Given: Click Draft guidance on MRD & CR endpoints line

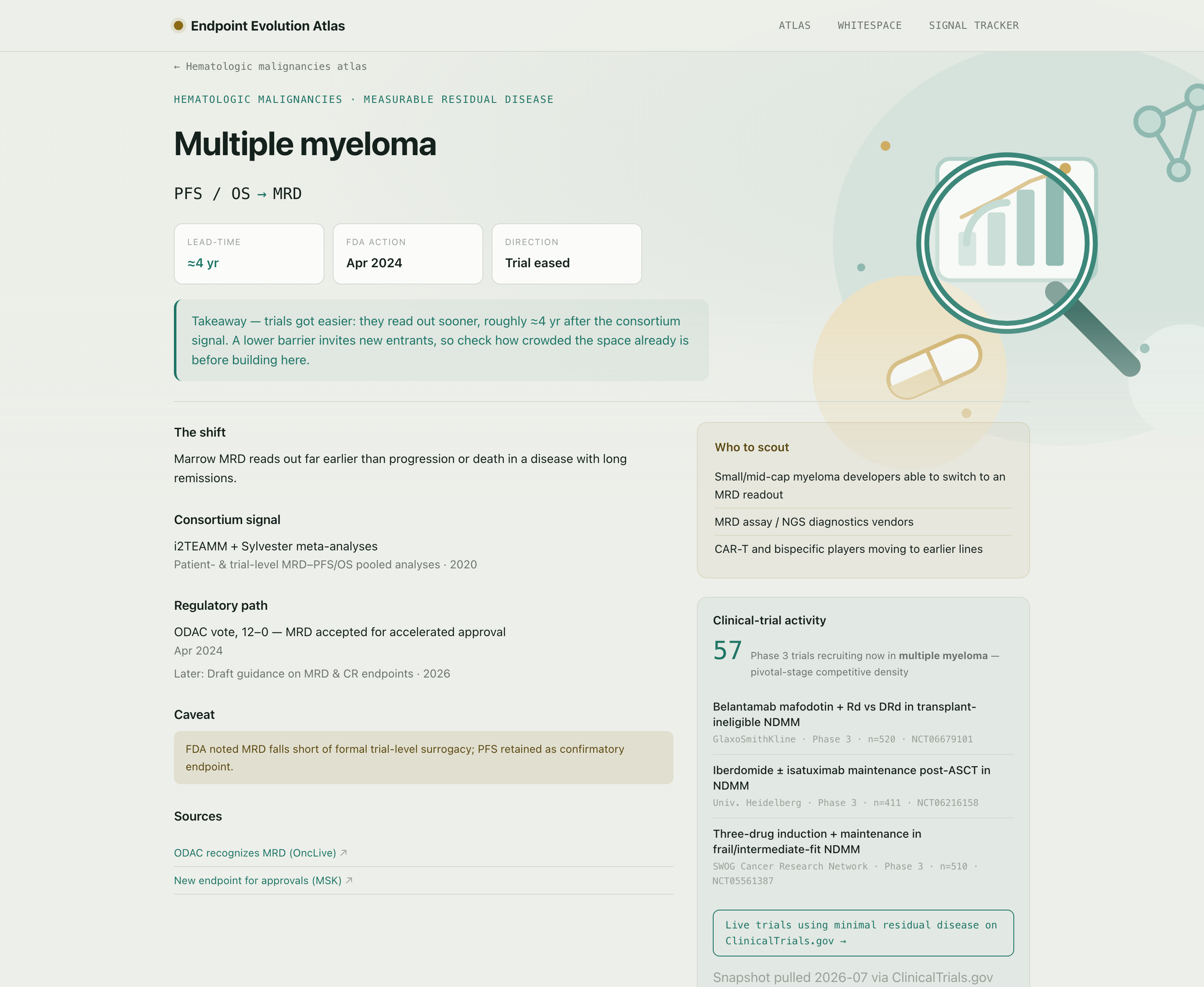Looking at the screenshot, I should coord(312,674).
